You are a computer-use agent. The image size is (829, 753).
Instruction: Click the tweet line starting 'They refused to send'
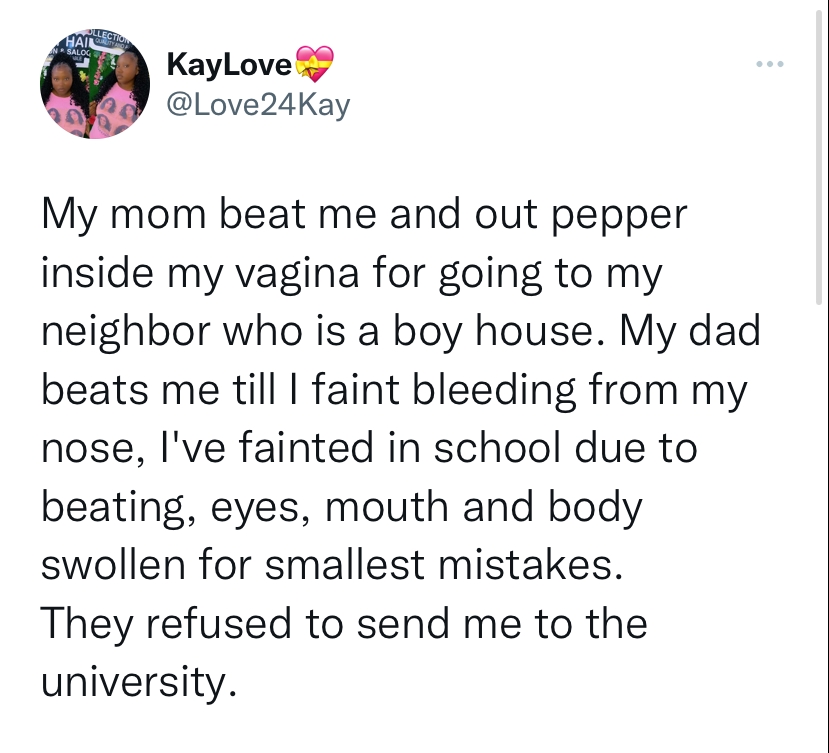(344, 624)
